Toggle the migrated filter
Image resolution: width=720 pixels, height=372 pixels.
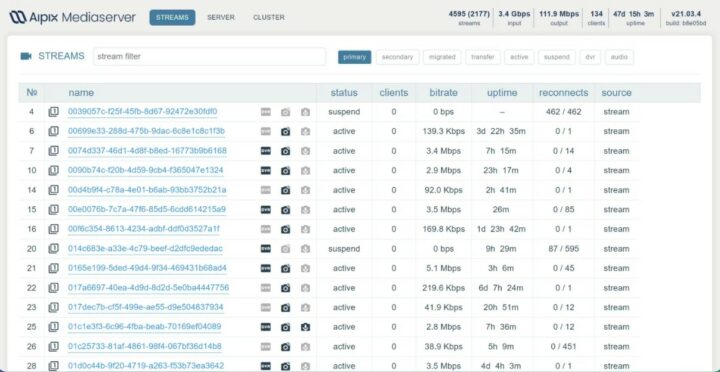click(x=442, y=57)
